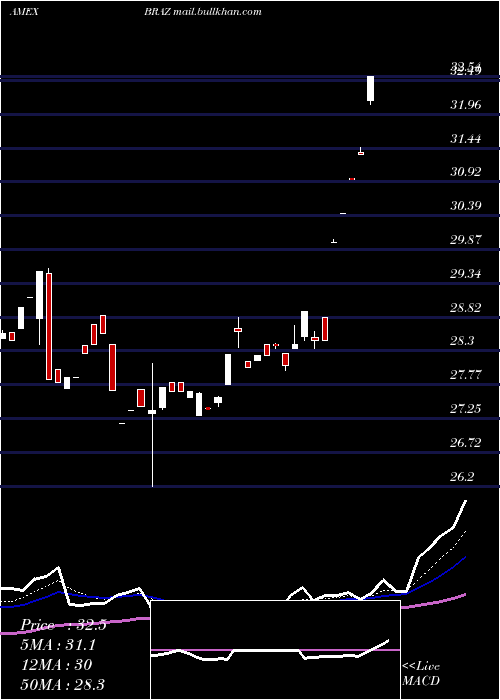Click the 29.34 price axis label
This screenshot has height=700, width=500.
(x=466, y=274)
